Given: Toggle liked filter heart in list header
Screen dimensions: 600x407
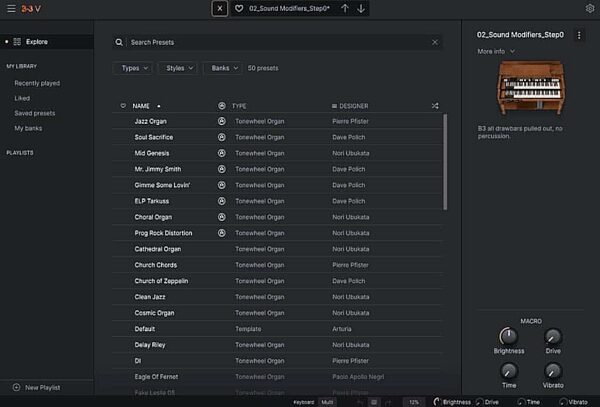Looking at the screenshot, I should click(x=123, y=106).
